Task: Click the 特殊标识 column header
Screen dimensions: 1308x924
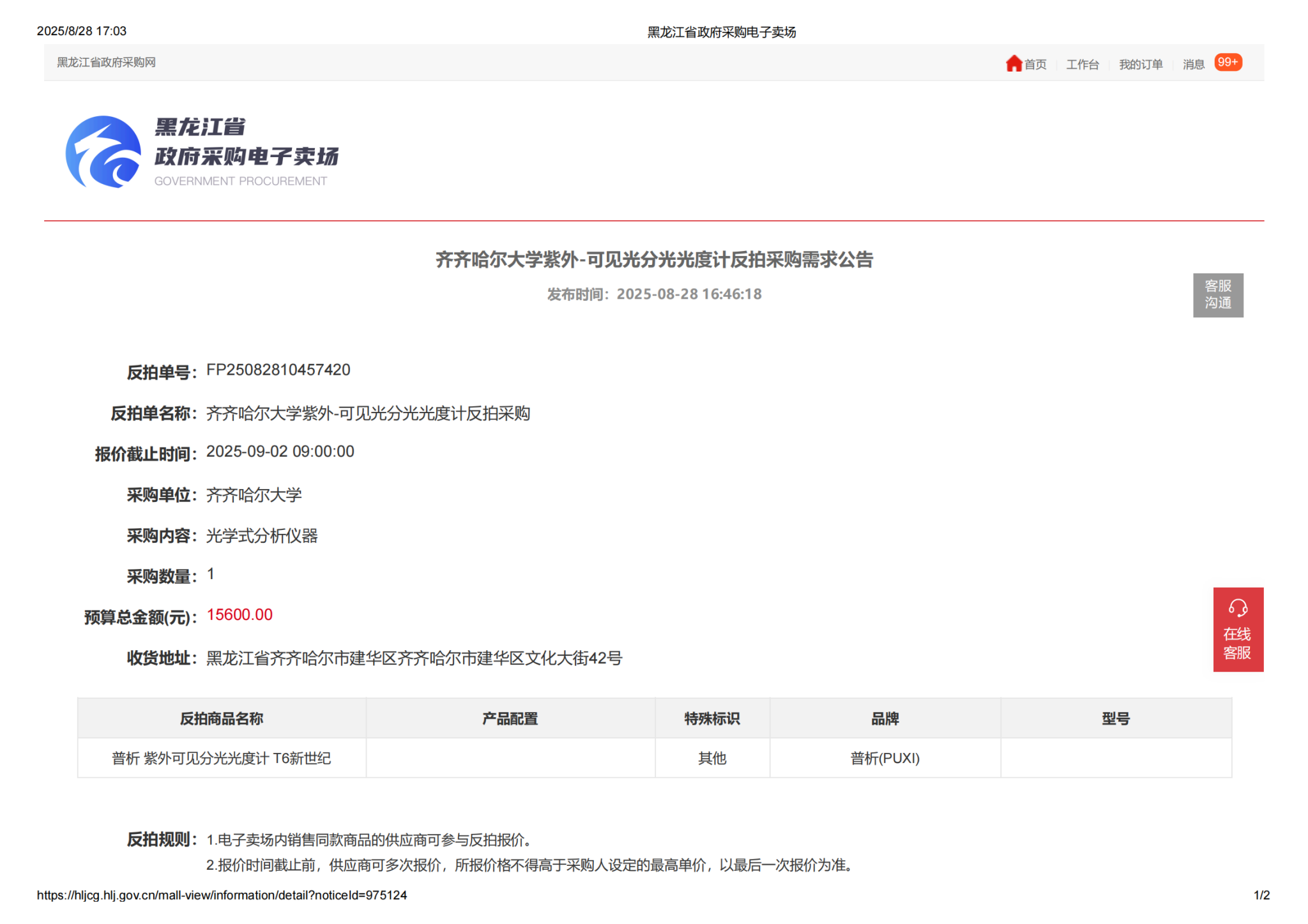Action: pyautogui.click(x=711, y=719)
